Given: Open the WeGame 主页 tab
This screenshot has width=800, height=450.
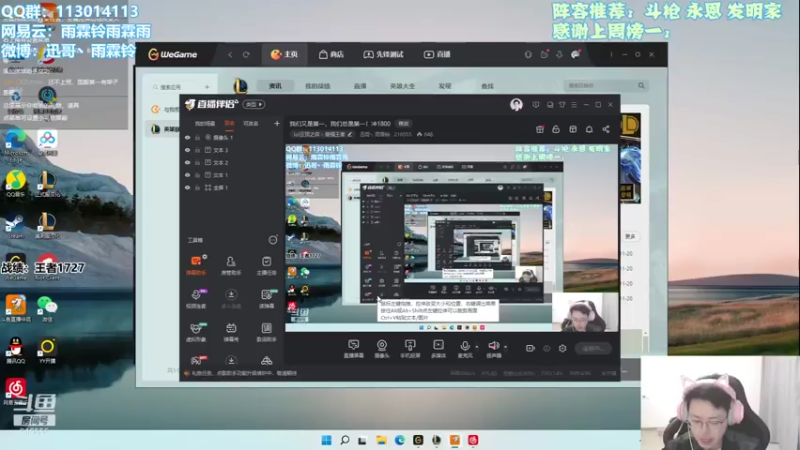Looking at the screenshot, I should click(284, 54).
